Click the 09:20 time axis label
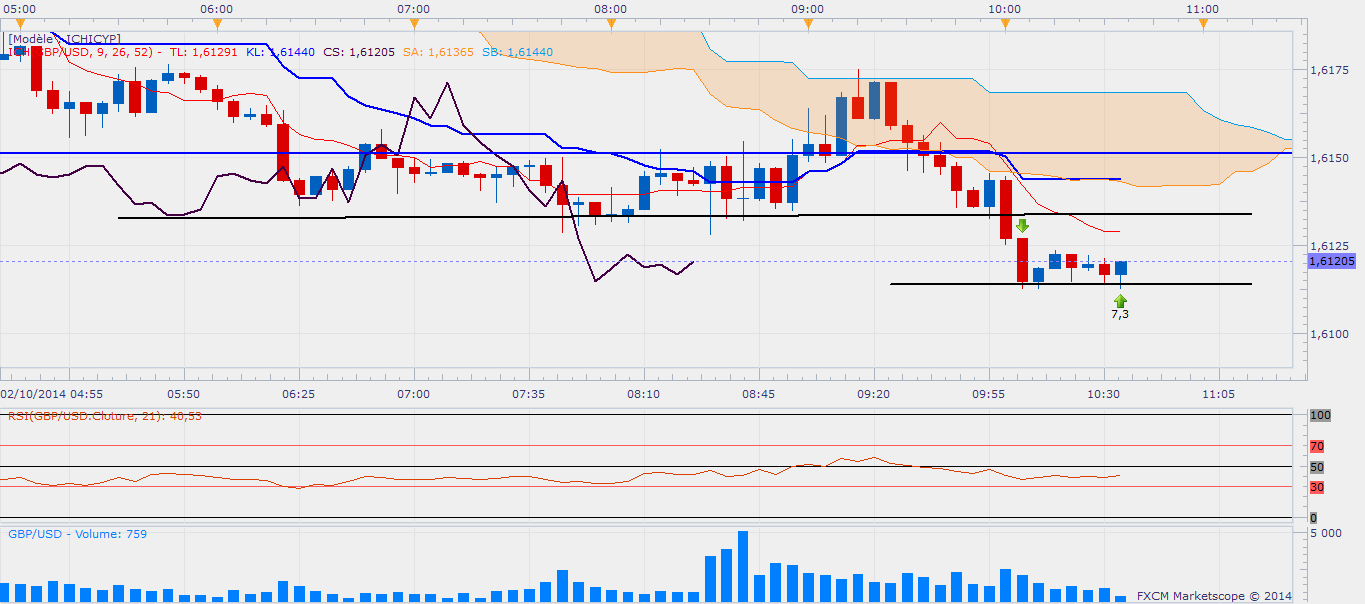The width and height of the screenshot is (1365, 604). 873,394
